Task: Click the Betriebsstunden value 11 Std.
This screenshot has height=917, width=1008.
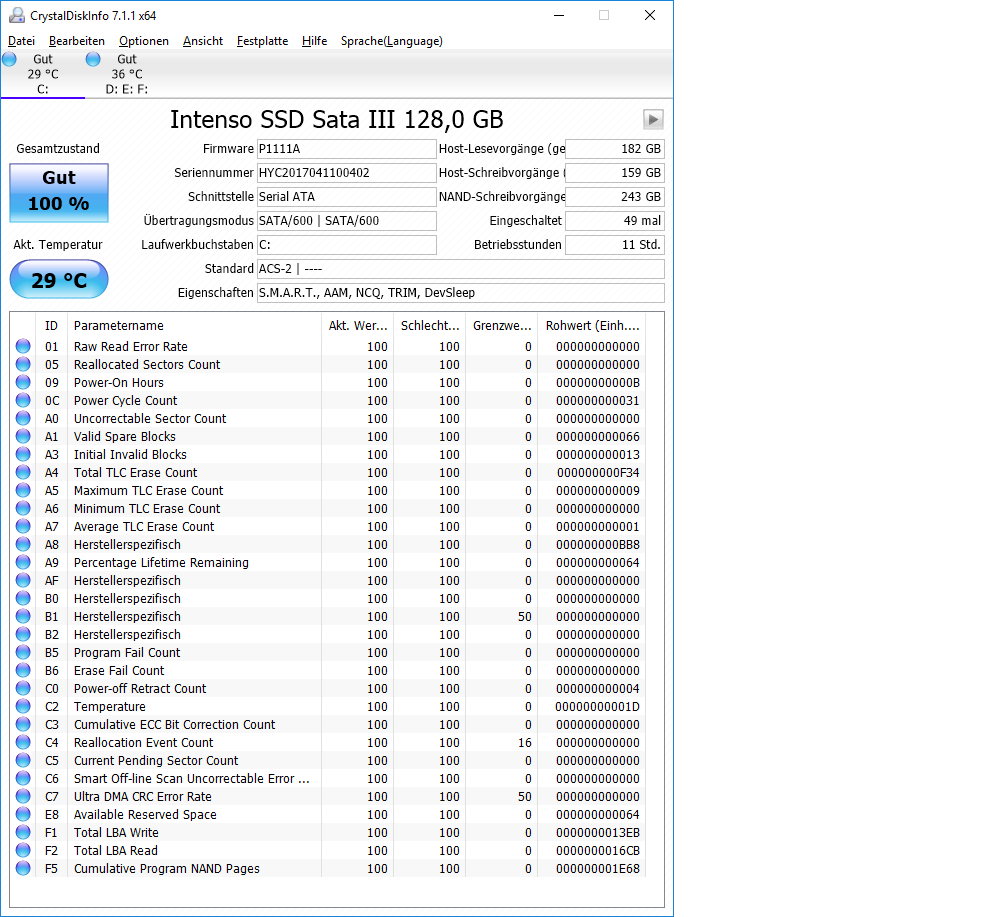Action: 615,244
